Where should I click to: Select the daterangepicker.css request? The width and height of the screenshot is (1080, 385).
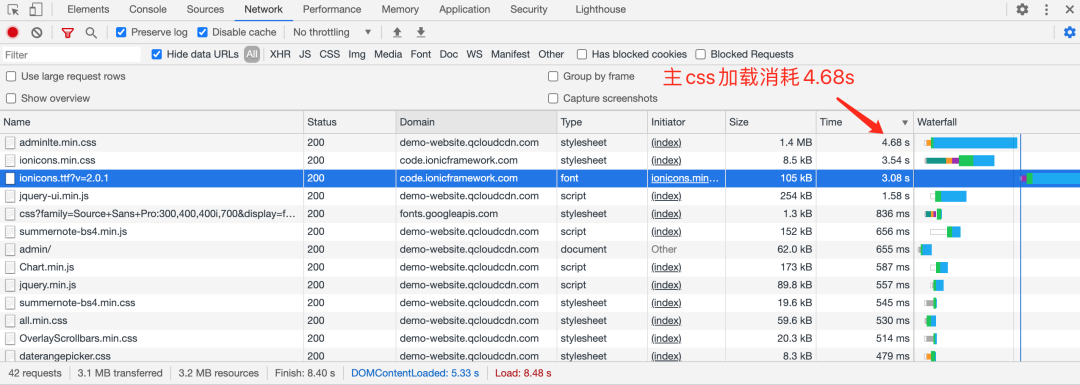[x=540, y=356]
